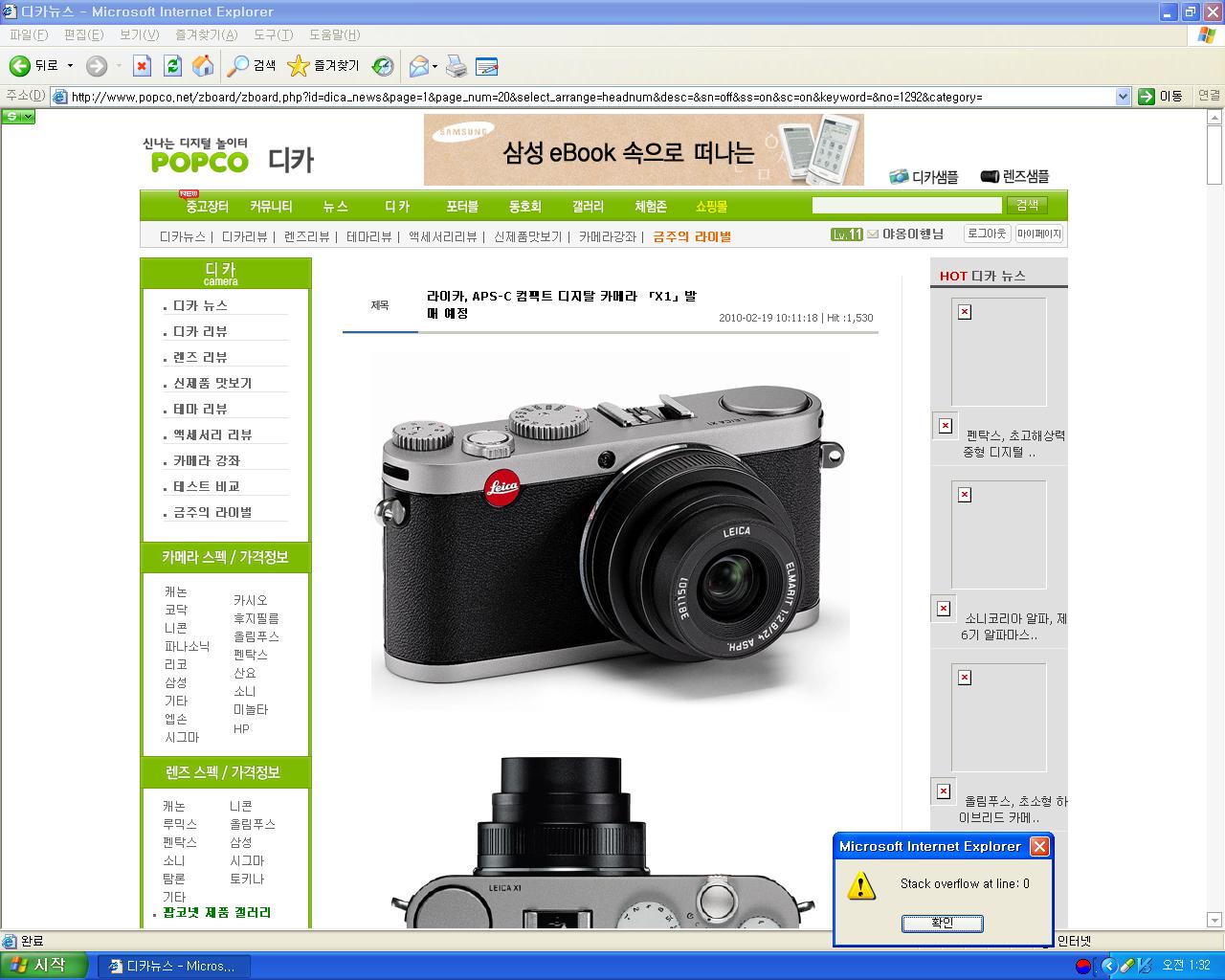Print the page with printer icon
This screenshot has width=1225, height=980.
click(x=457, y=66)
